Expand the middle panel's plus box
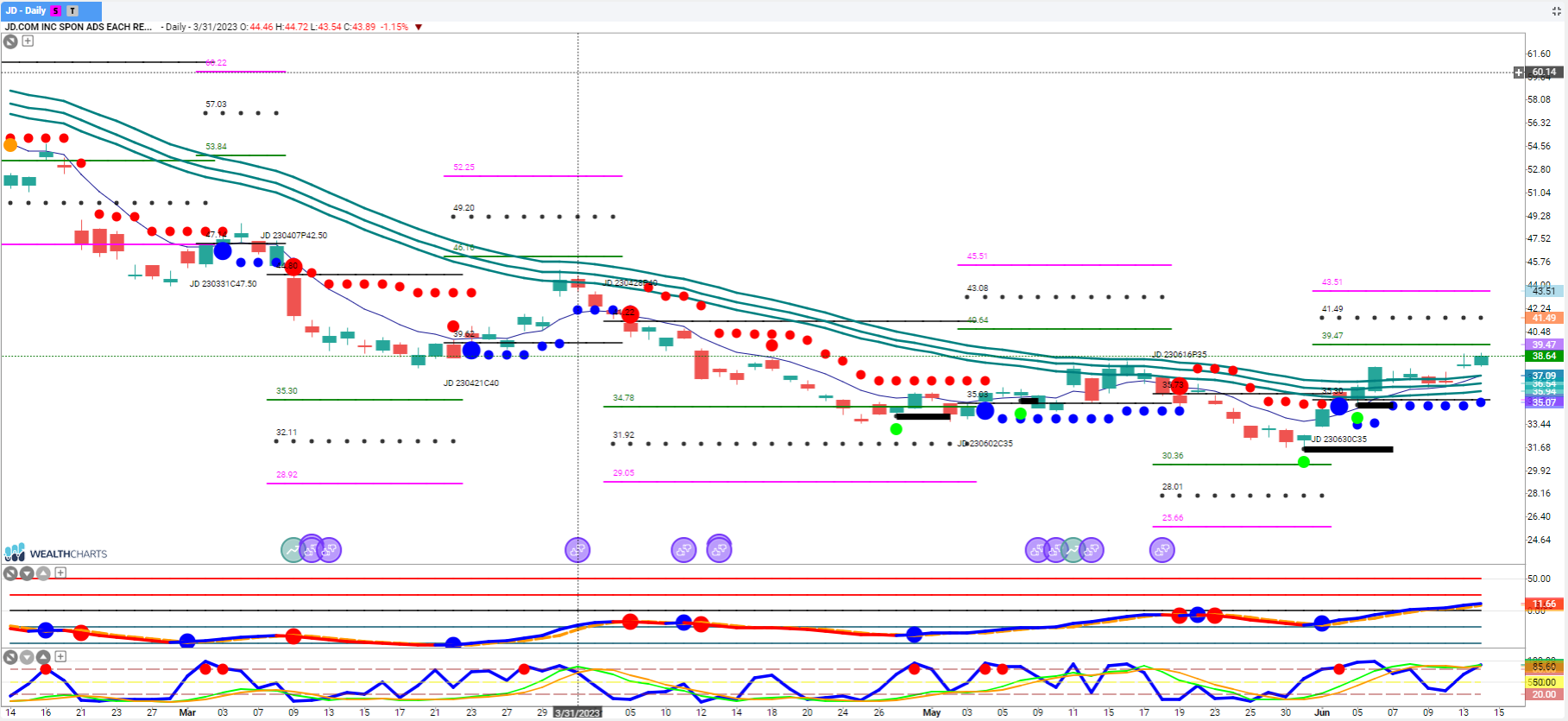This screenshot has height=721, width=1568. point(60,572)
